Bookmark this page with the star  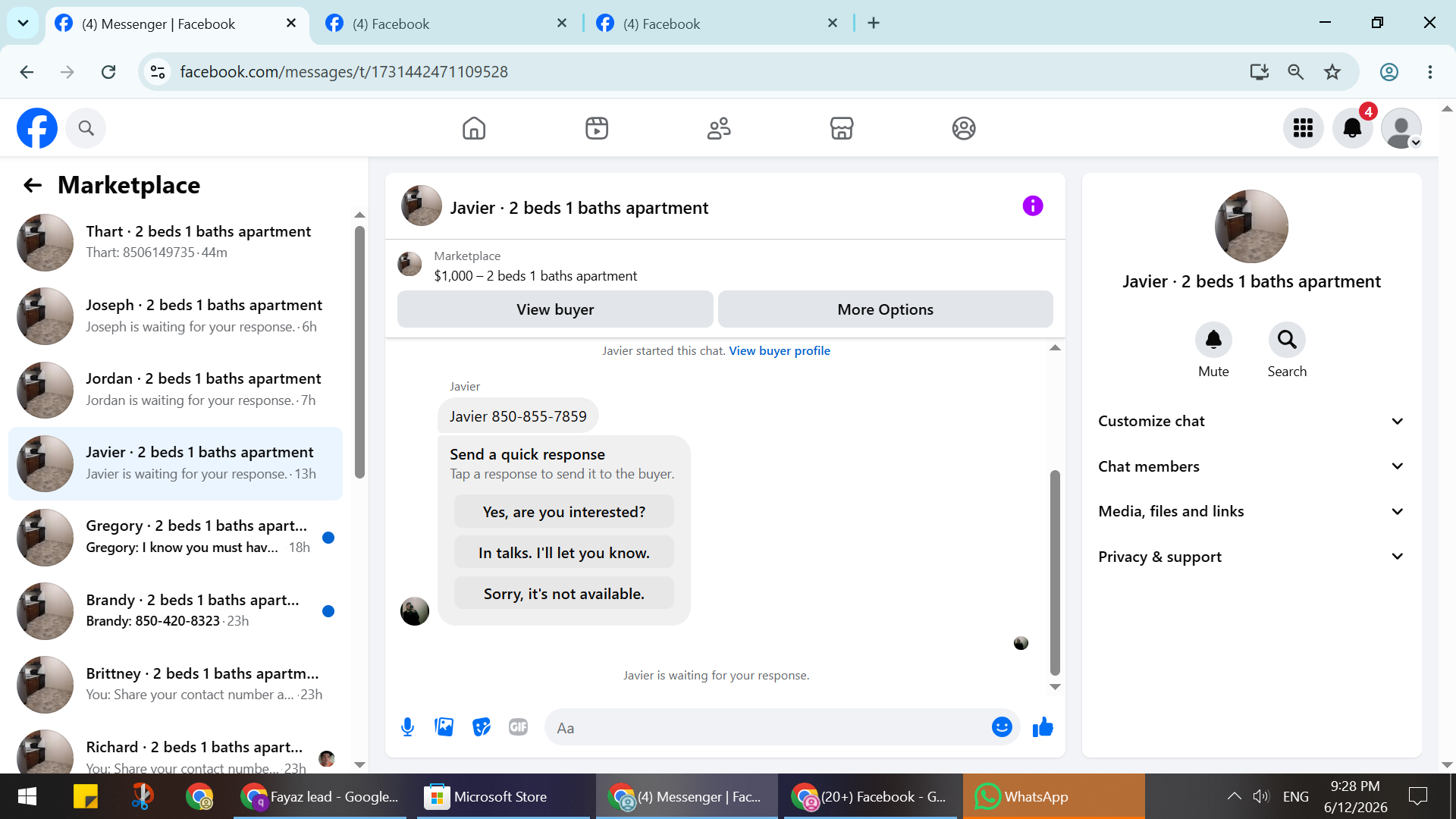tap(1332, 72)
